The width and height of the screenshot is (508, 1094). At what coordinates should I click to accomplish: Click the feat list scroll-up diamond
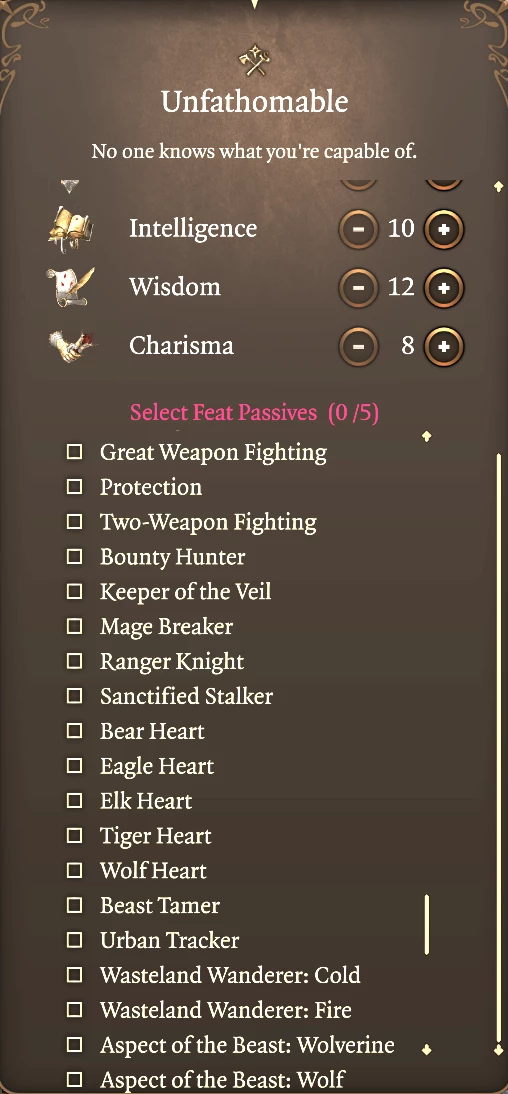pos(427,437)
